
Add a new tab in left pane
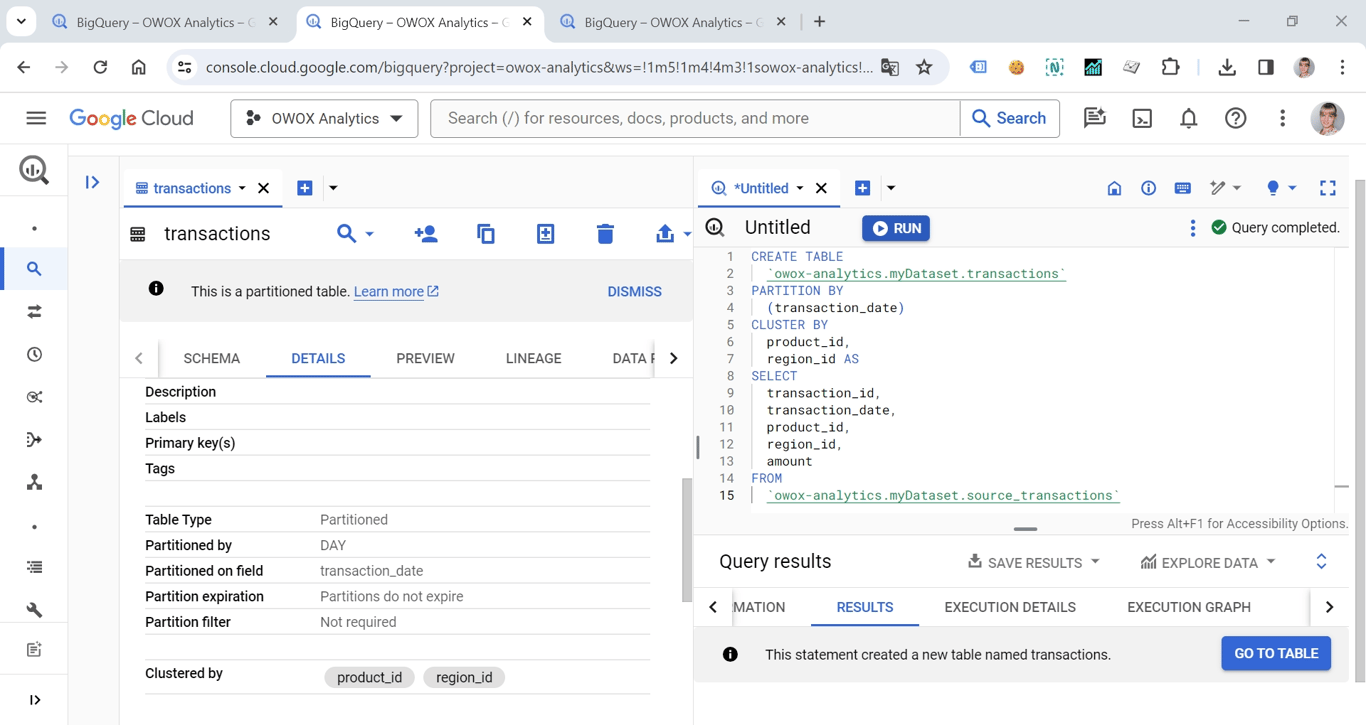pos(305,188)
